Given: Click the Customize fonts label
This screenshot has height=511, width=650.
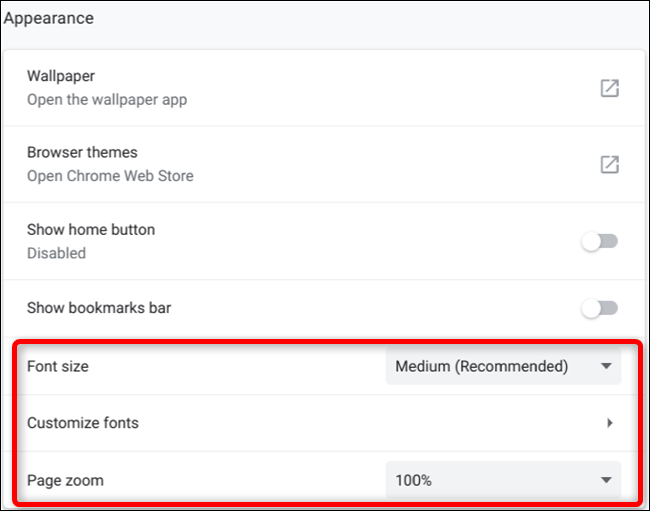Looking at the screenshot, I should click(83, 423).
